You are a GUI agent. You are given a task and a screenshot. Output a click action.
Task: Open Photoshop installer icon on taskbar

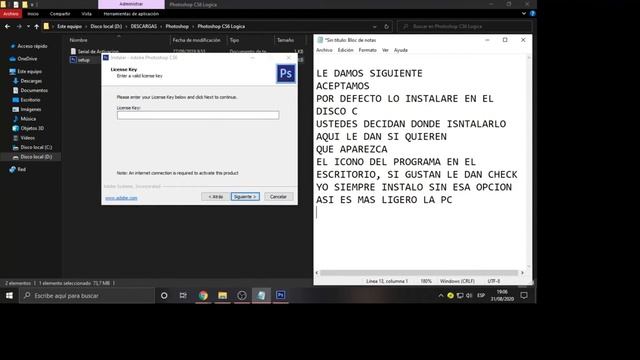(x=280, y=296)
